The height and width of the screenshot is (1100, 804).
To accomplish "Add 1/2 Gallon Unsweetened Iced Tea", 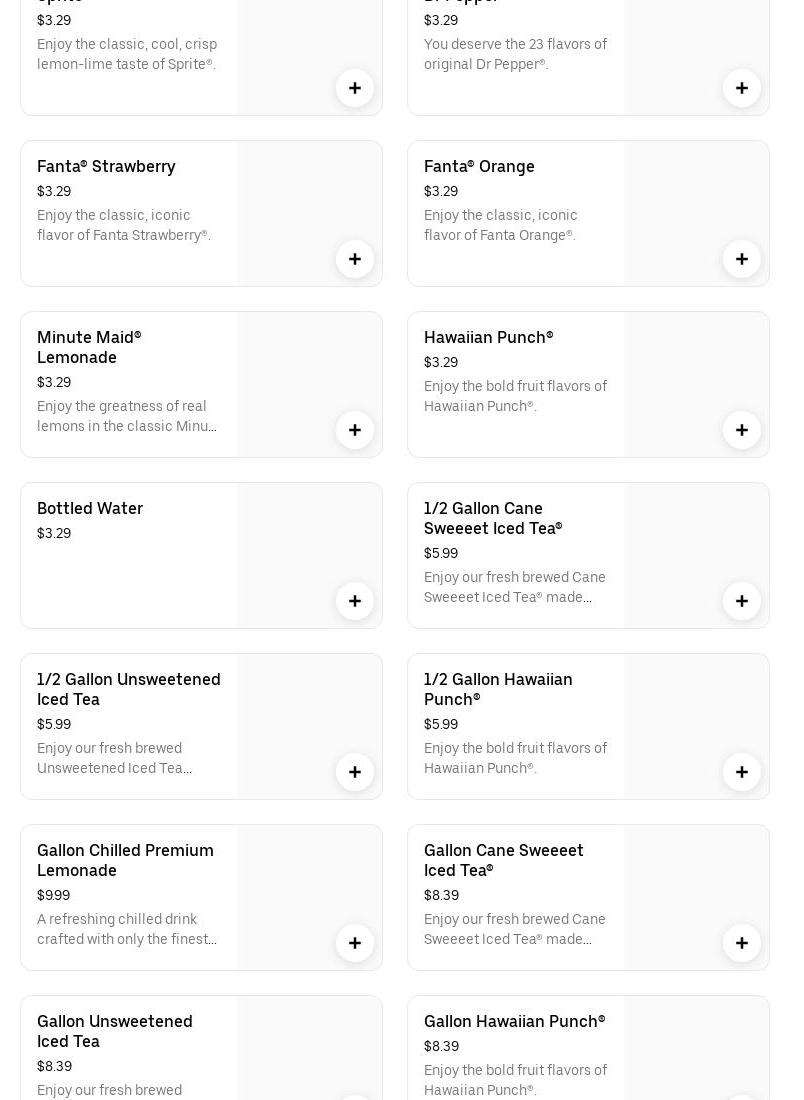I will click(x=355, y=772).
